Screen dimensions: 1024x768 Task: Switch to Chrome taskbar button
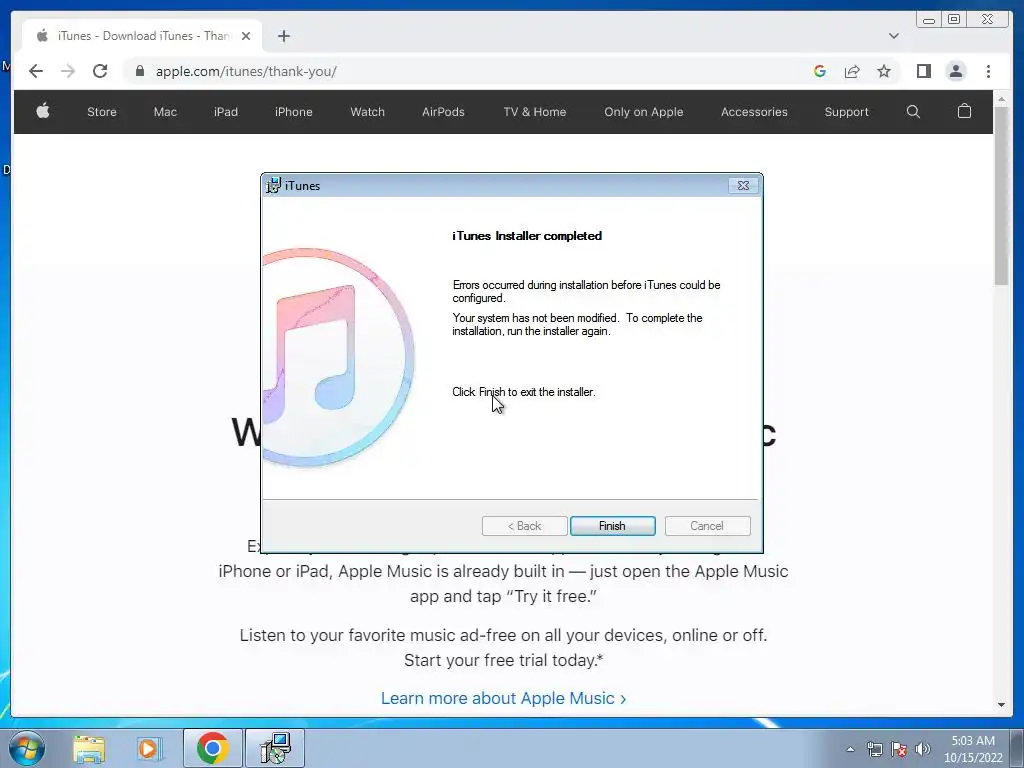[x=212, y=748]
